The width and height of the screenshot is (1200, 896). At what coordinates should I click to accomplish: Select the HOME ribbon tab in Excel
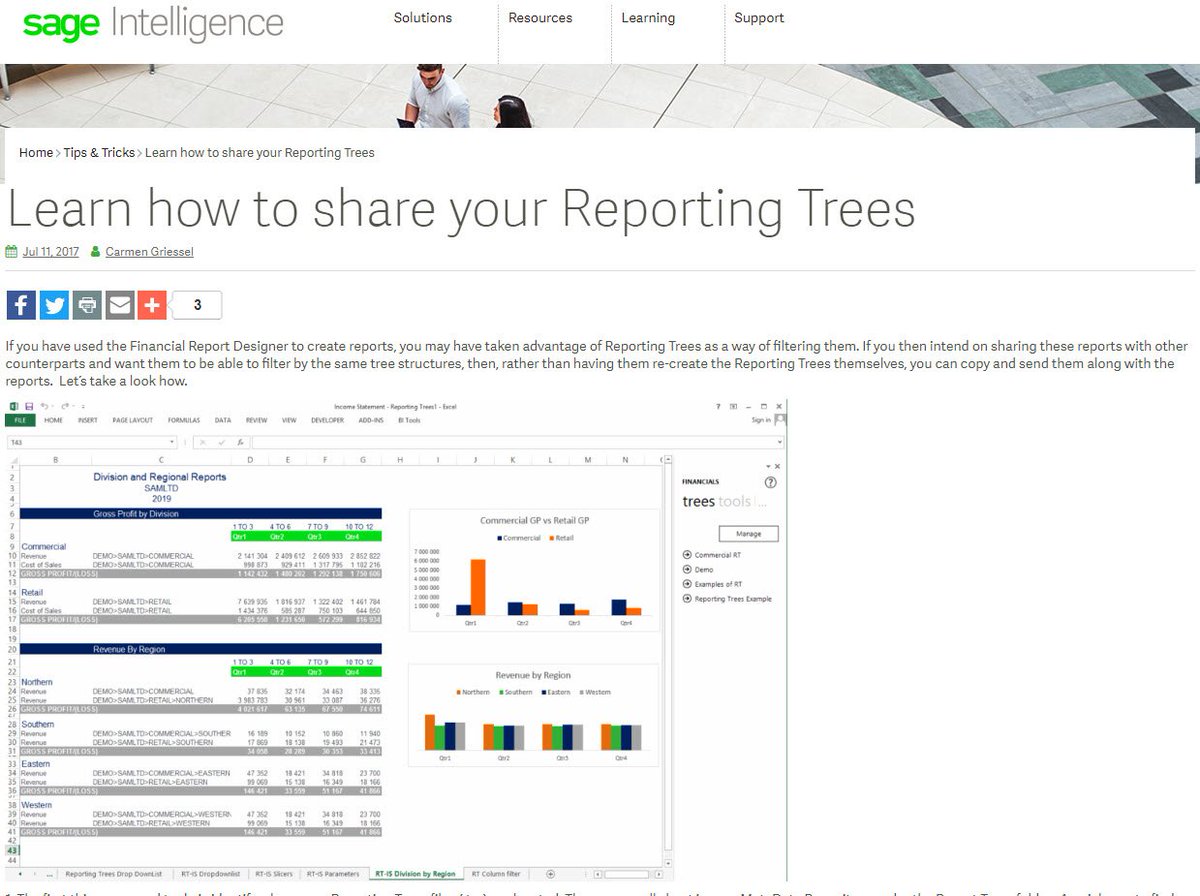tap(53, 420)
